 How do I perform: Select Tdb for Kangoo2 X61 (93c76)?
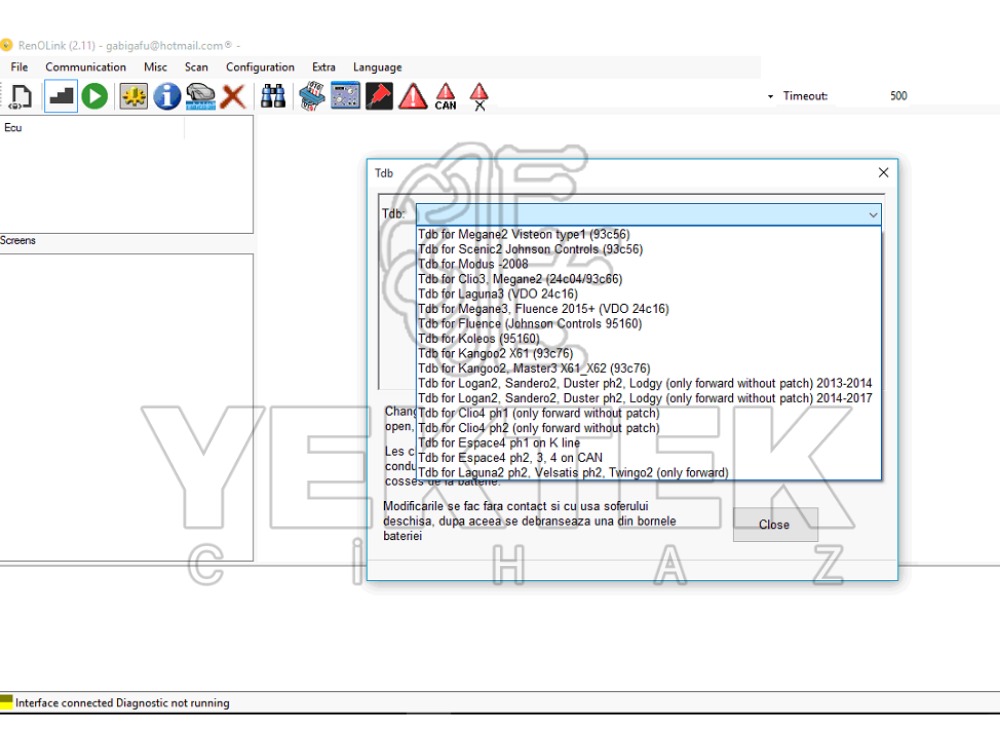[x=649, y=353]
